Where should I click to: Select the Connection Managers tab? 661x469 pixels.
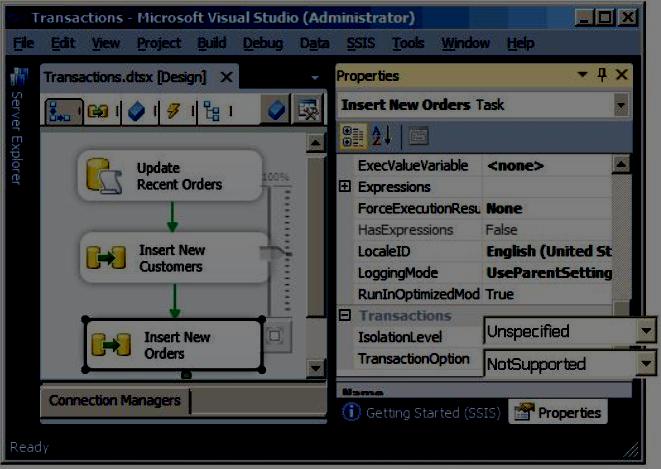click(115, 400)
